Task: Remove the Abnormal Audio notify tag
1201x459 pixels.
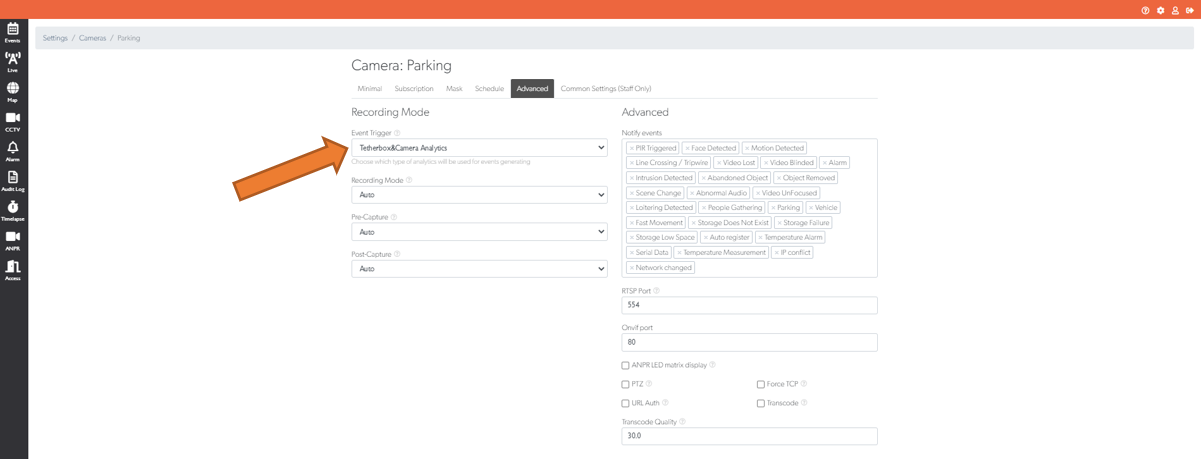Action: (x=692, y=193)
